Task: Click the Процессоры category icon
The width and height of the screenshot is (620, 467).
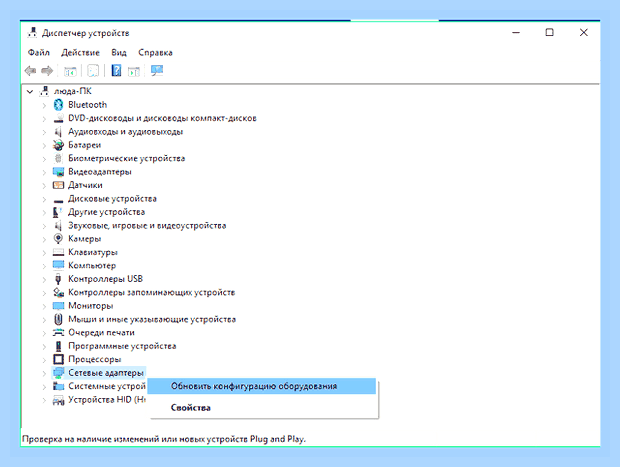Action: [59, 359]
